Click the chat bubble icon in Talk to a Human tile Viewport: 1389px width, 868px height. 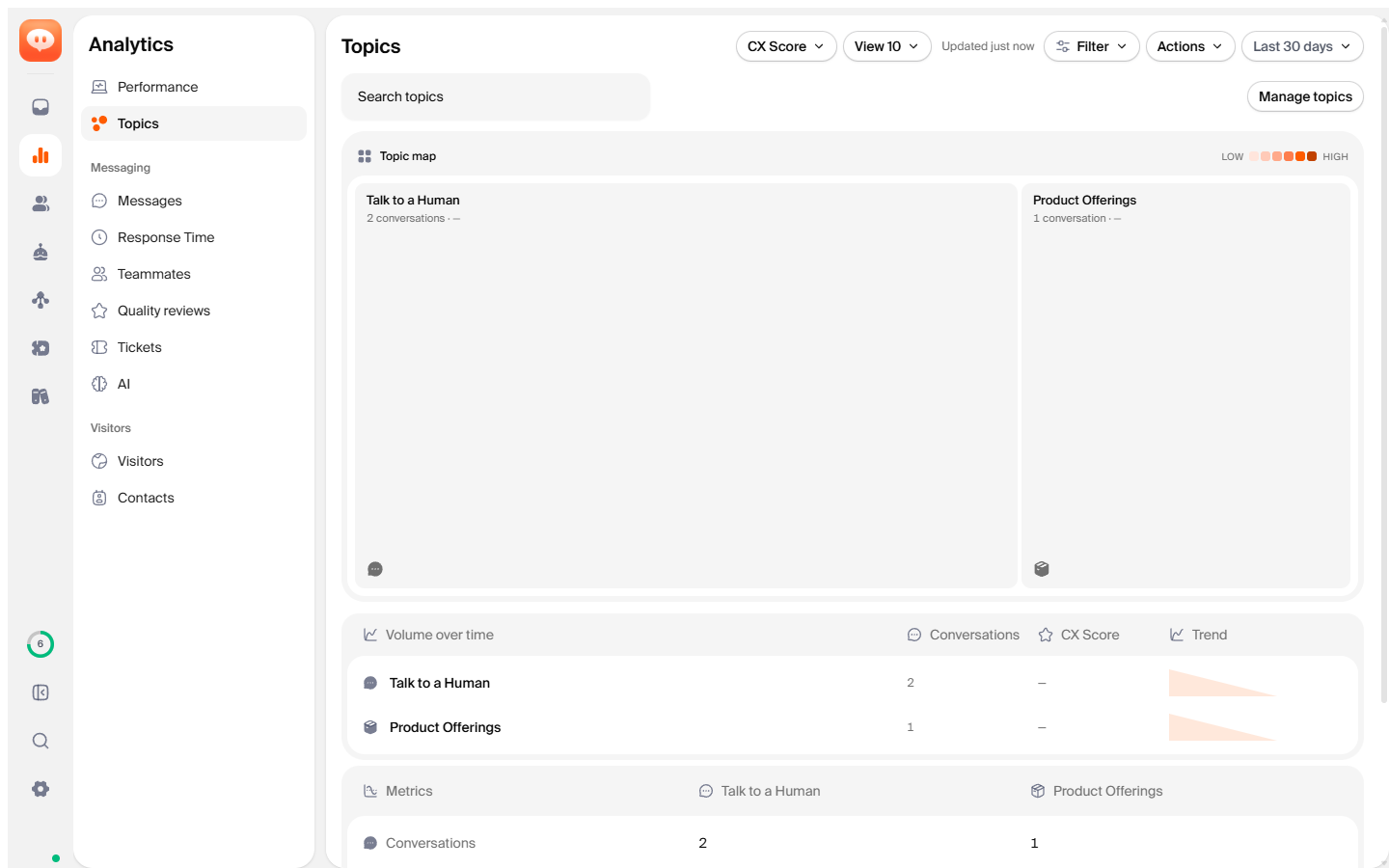(375, 569)
